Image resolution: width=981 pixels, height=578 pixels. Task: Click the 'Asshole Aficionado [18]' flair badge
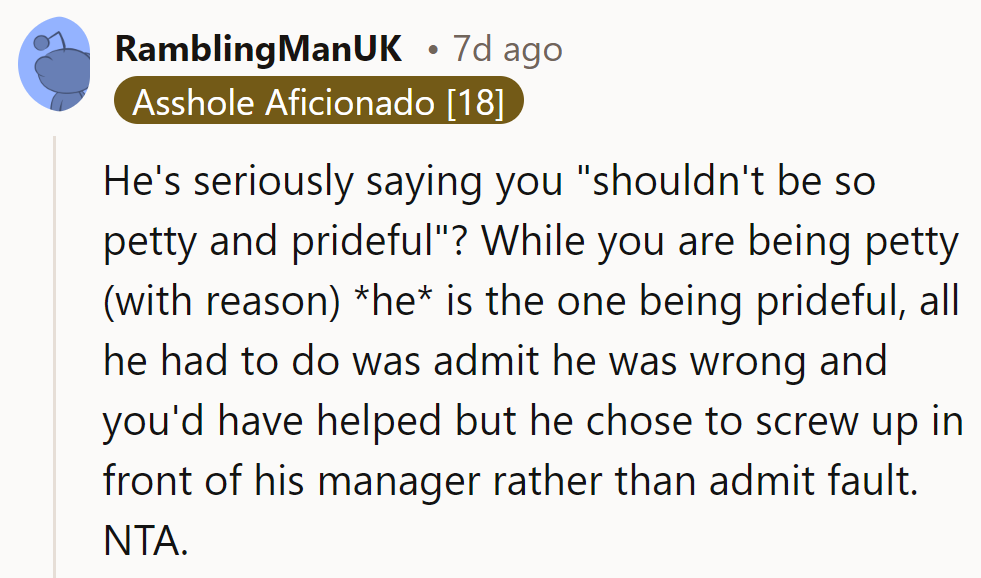(x=318, y=102)
